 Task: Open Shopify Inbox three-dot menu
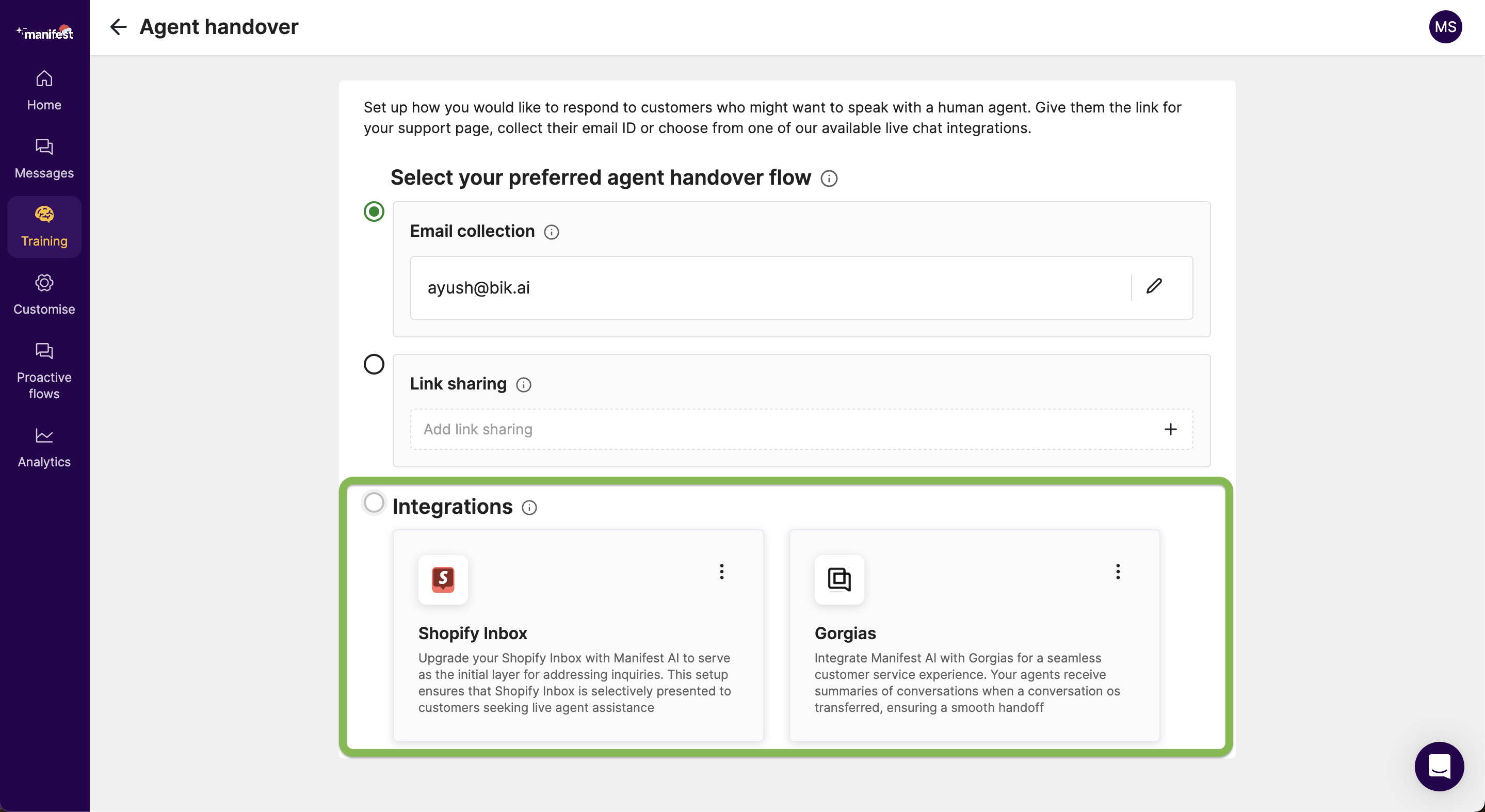[721, 572]
